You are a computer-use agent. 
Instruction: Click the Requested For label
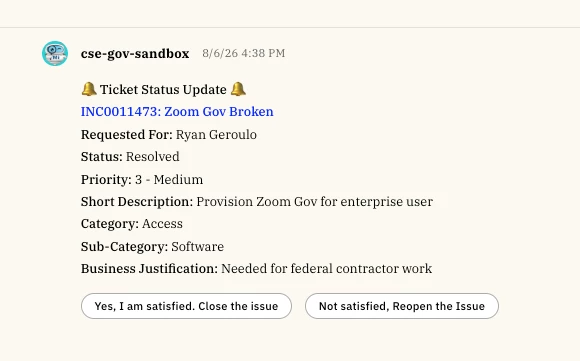click(x=127, y=135)
